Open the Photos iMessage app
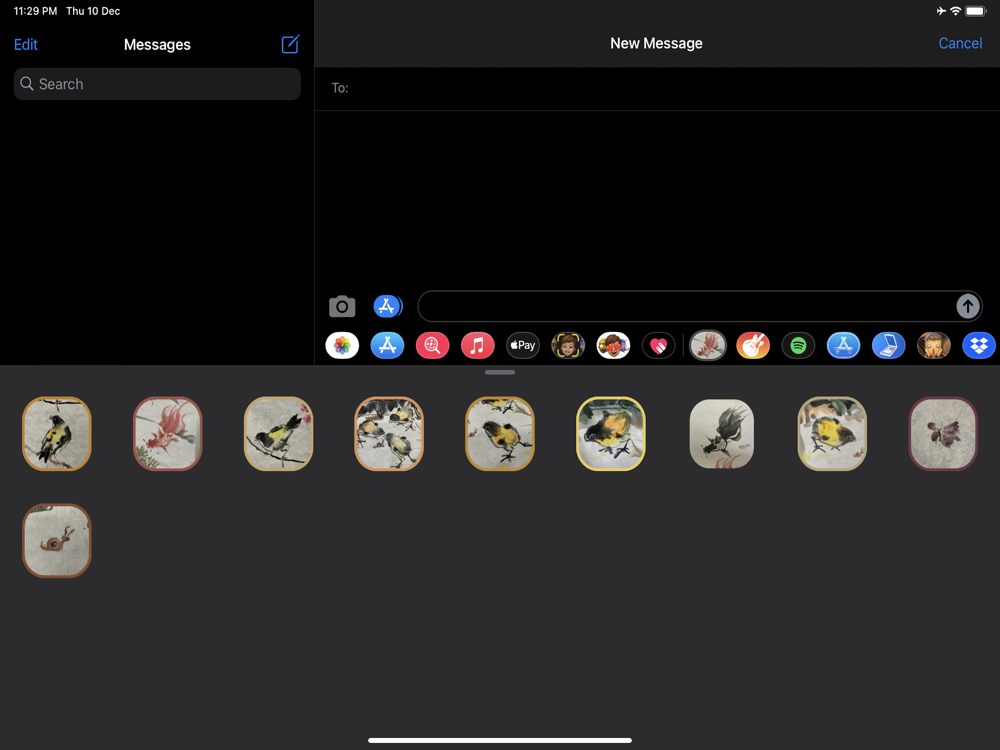This screenshot has width=1000, height=750. (342, 346)
